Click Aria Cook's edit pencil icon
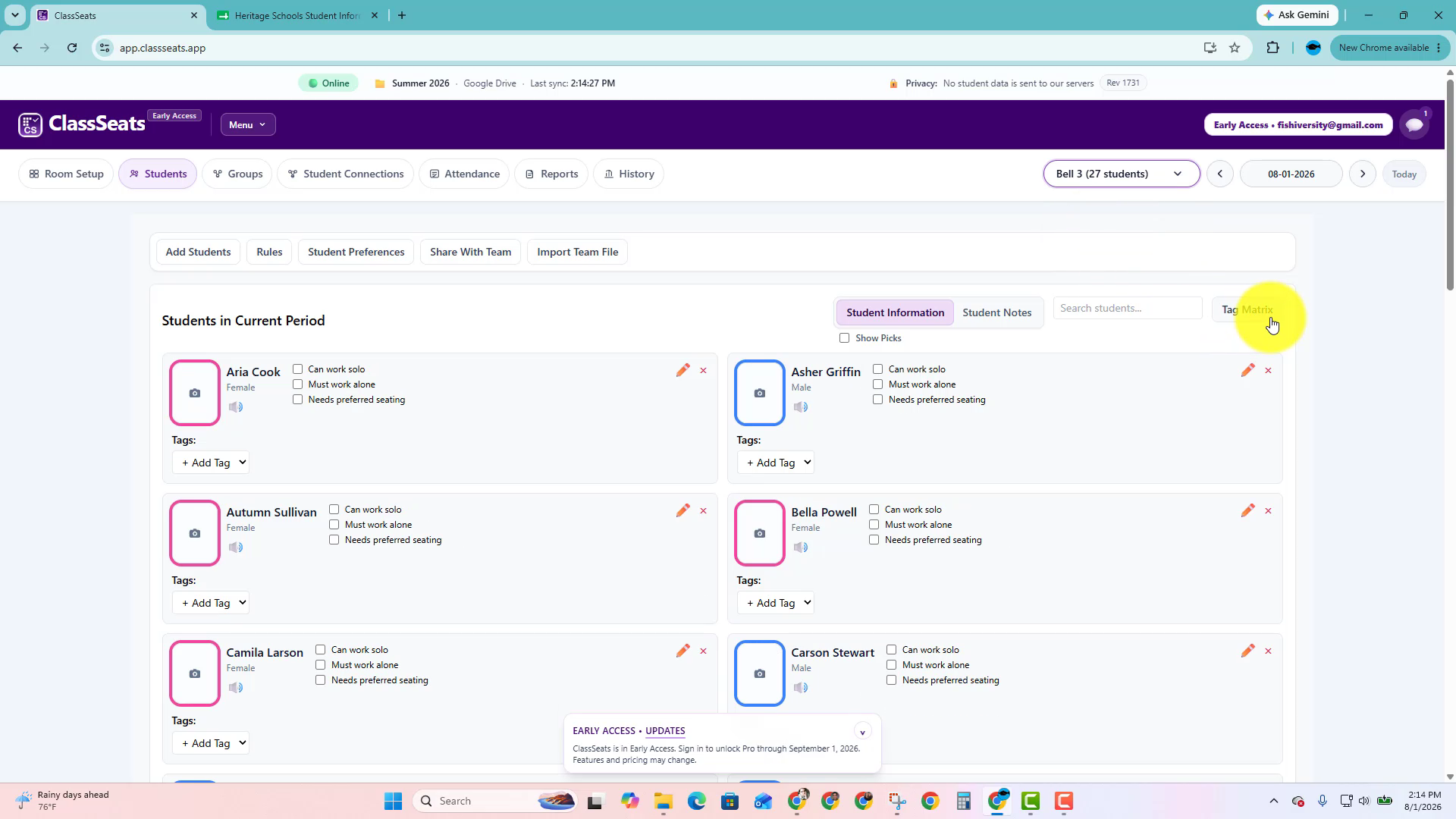1456x819 pixels. pos(682,370)
